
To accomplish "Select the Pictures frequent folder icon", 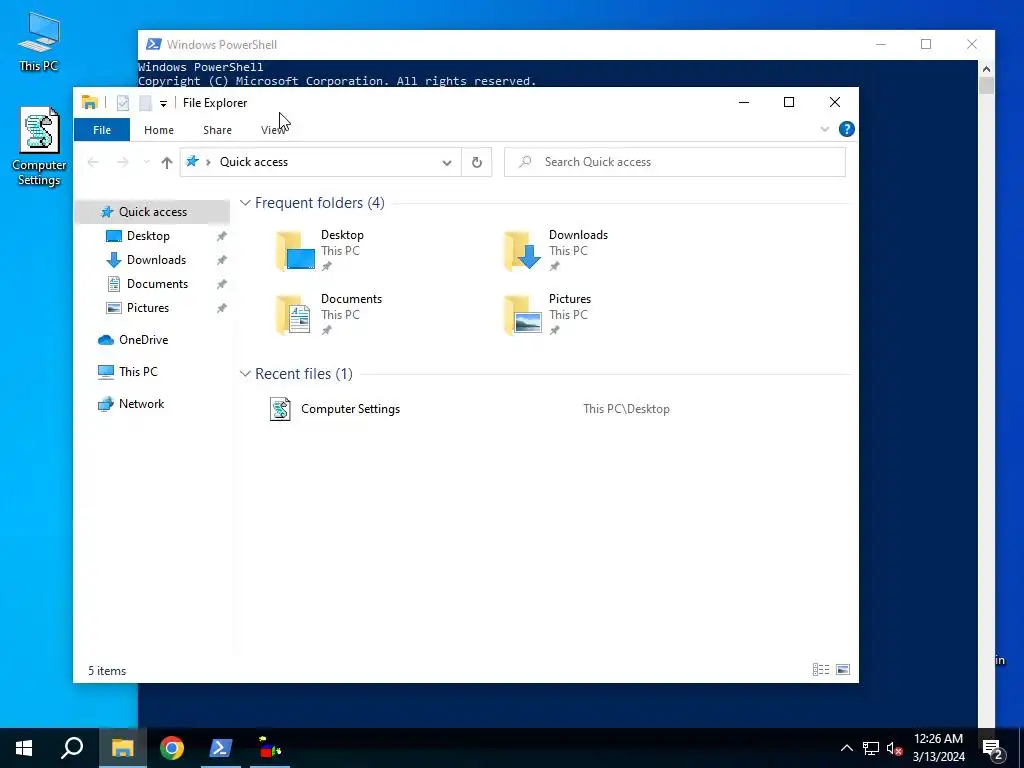I will pyautogui.click(x=523, y=315).
